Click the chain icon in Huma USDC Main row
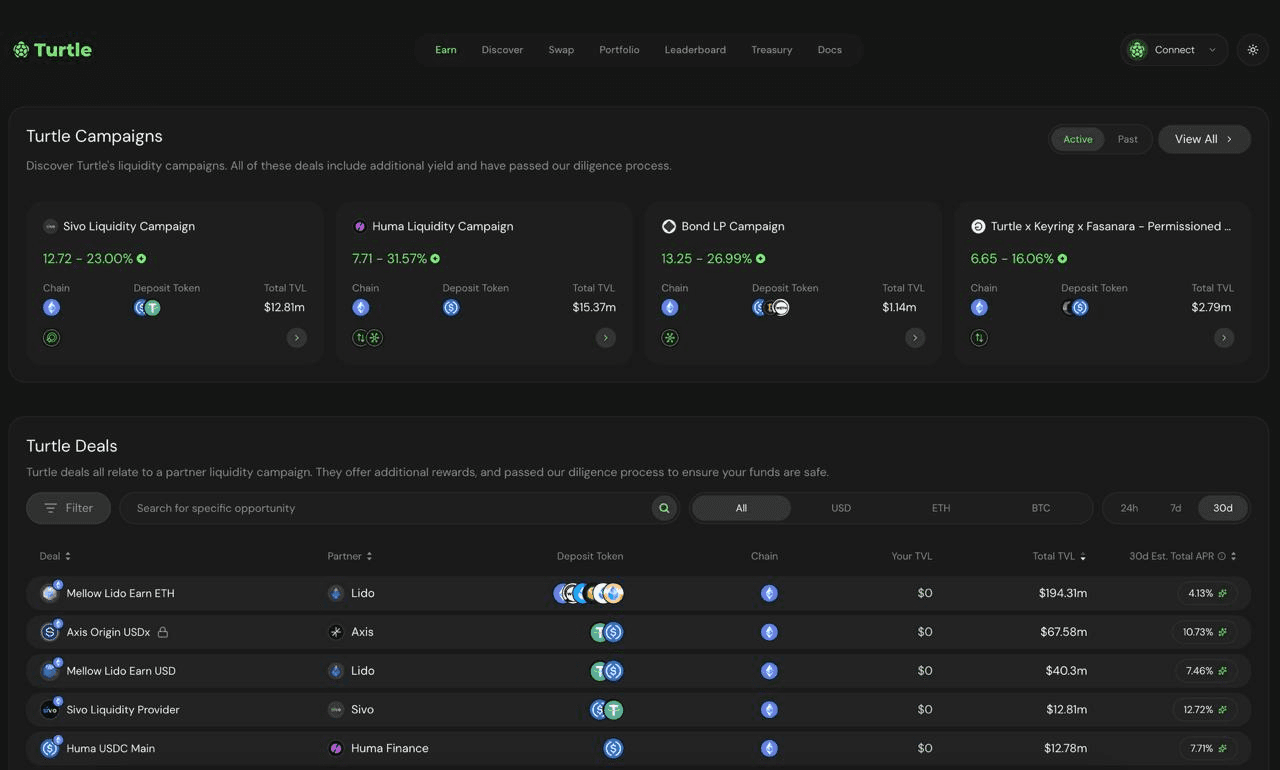 tap(769, 748)
